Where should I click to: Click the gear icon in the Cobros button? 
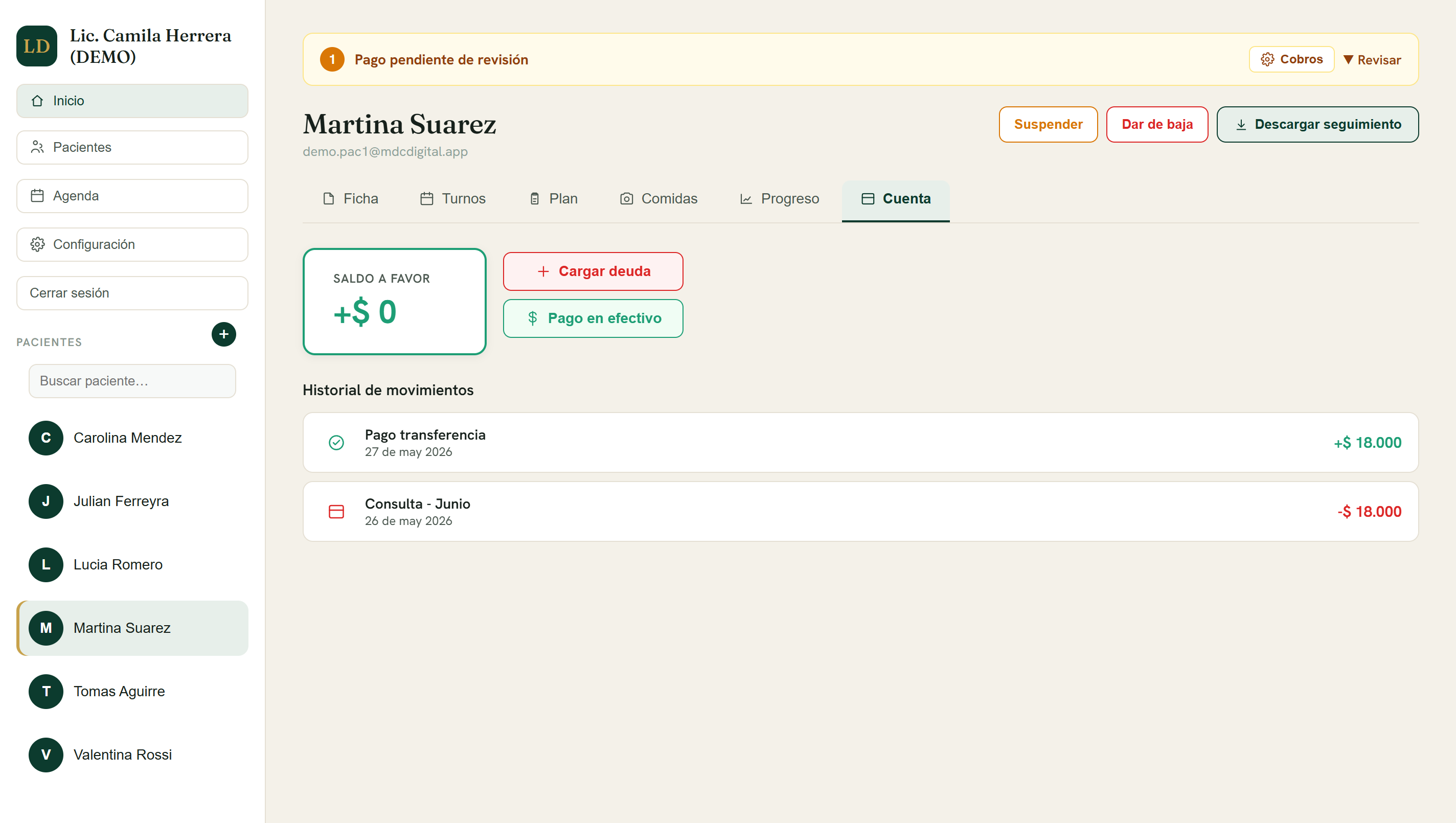(x=1267, y=59)
